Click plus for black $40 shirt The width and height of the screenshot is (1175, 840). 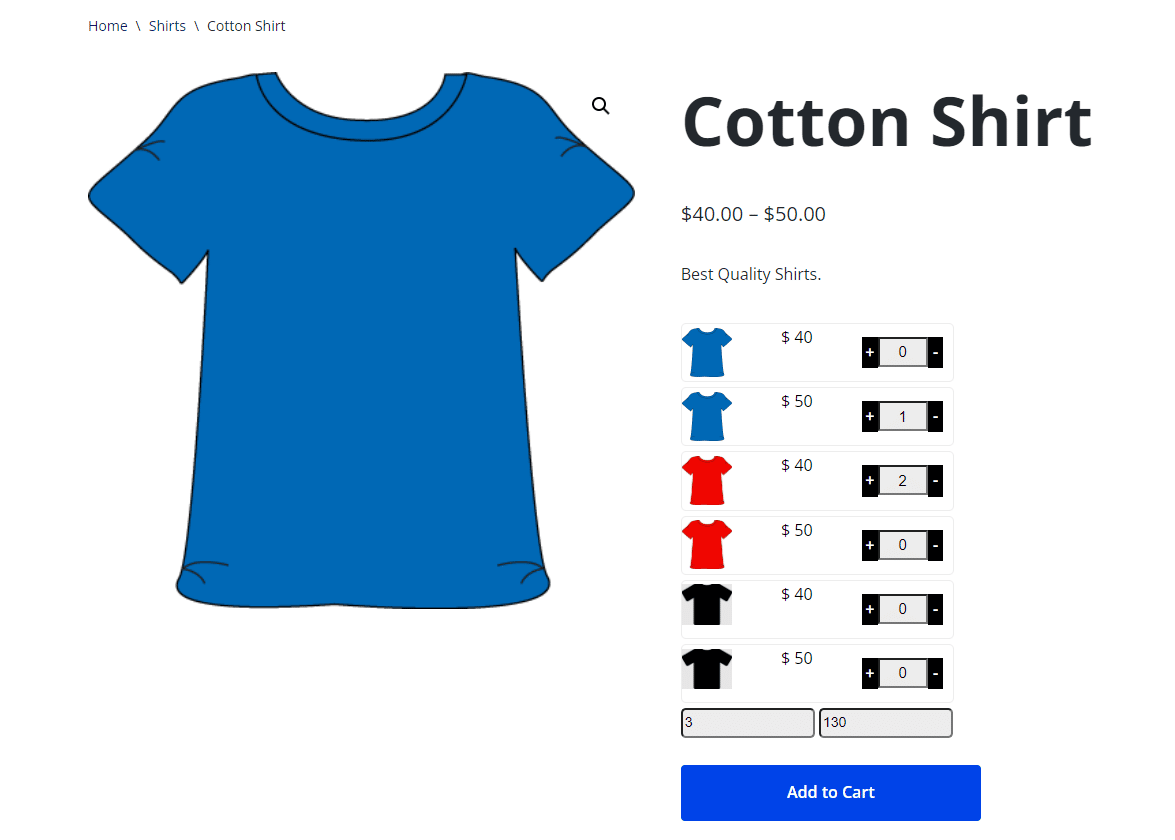click(x=870, y=609)
